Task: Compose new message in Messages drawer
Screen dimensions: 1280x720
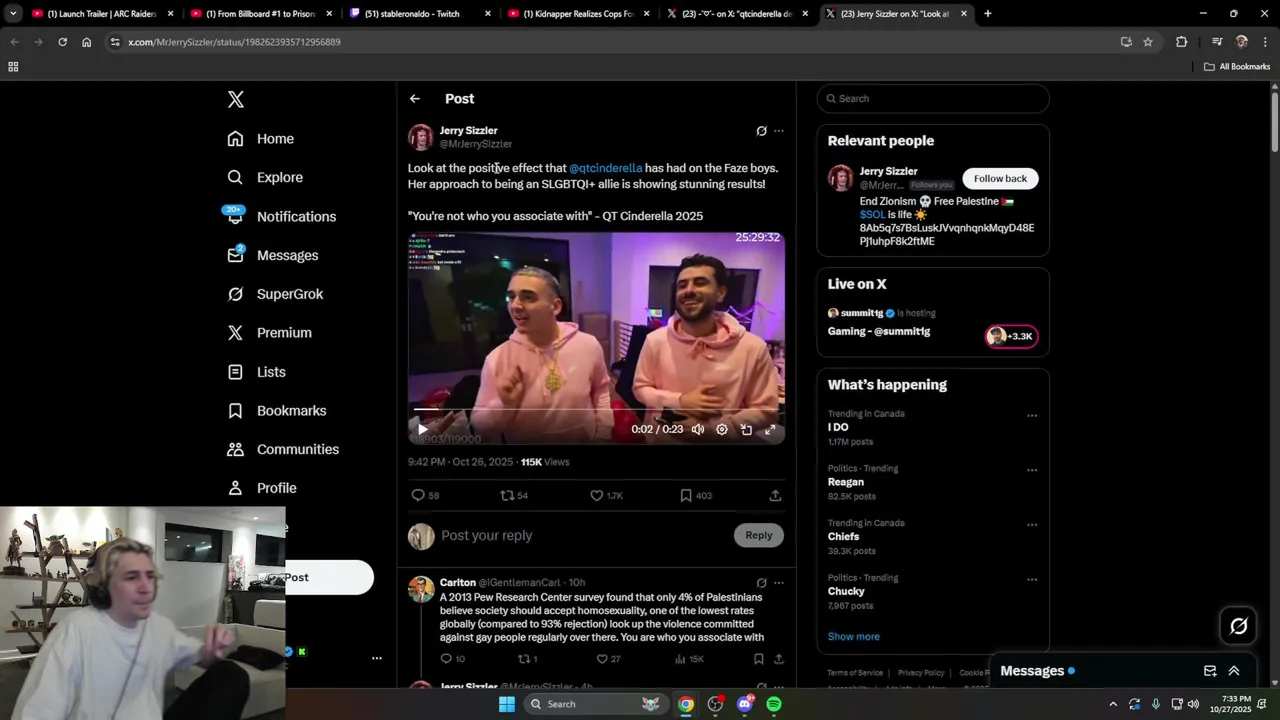Action: click(1210, 671)
